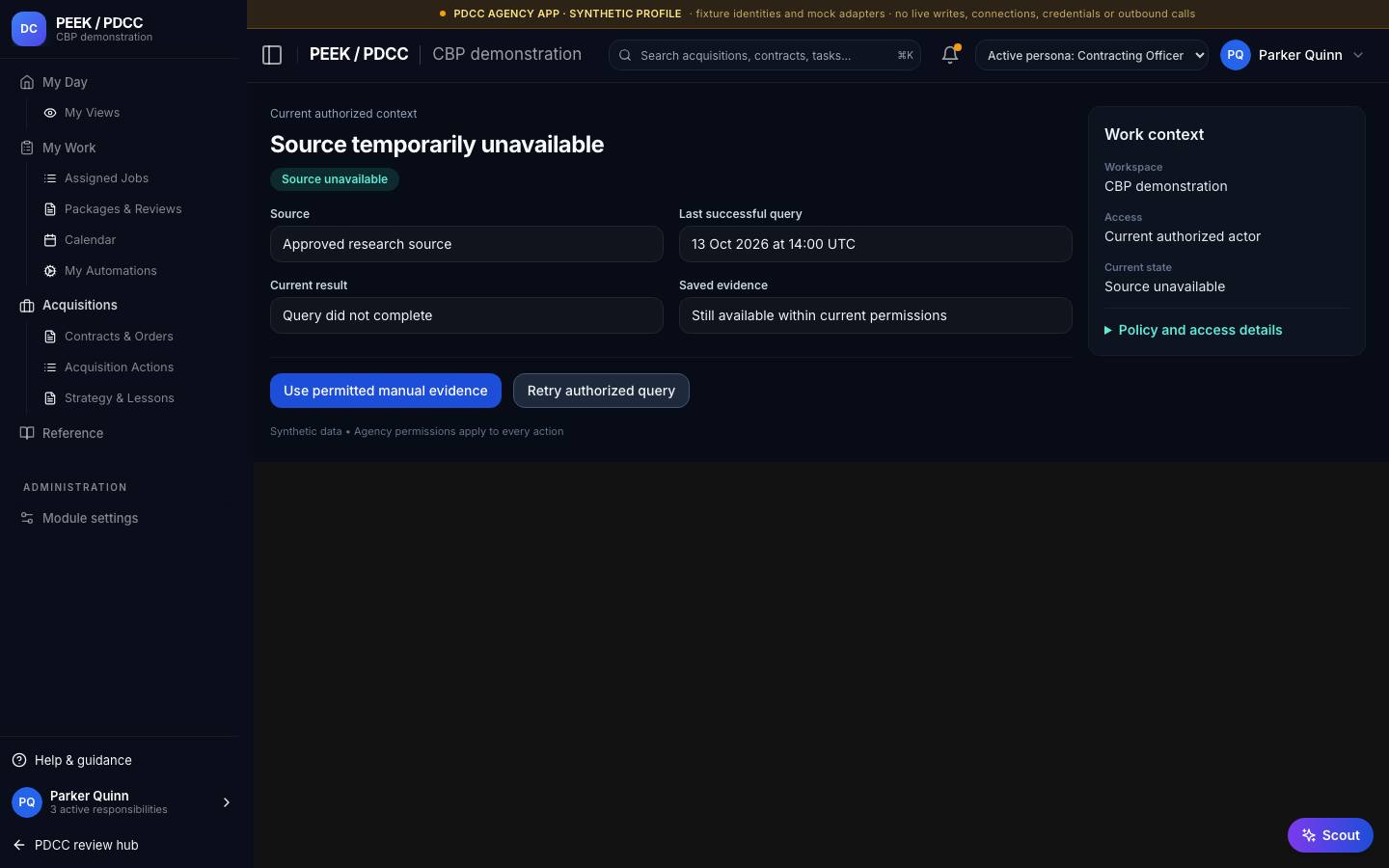
Task: Click the Current result field
Action: [467, 315]
